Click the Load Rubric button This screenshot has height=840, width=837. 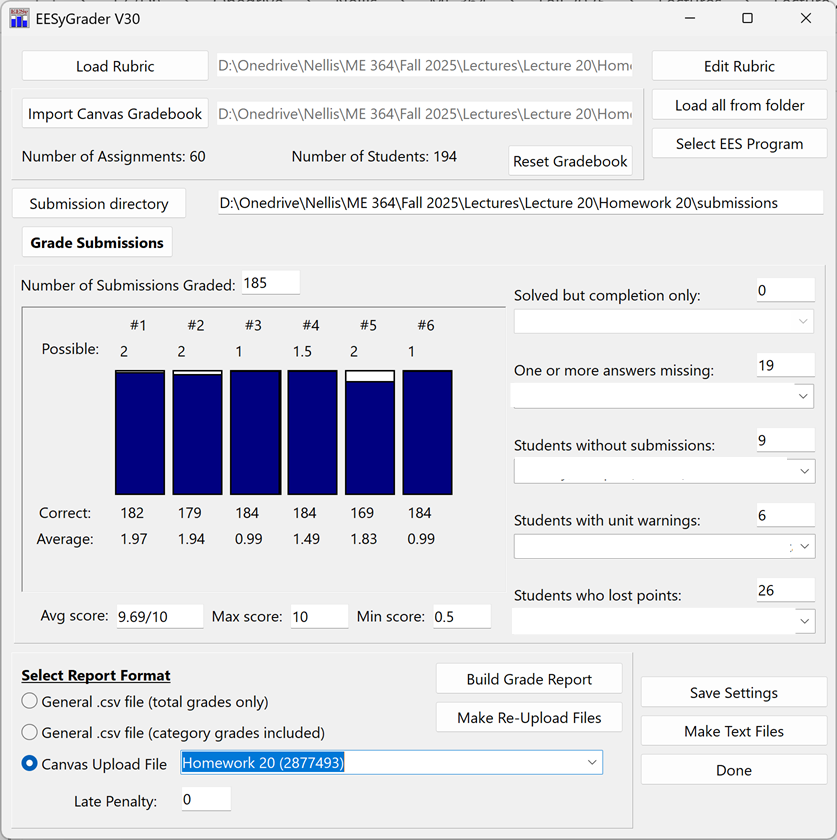point(115,67)
